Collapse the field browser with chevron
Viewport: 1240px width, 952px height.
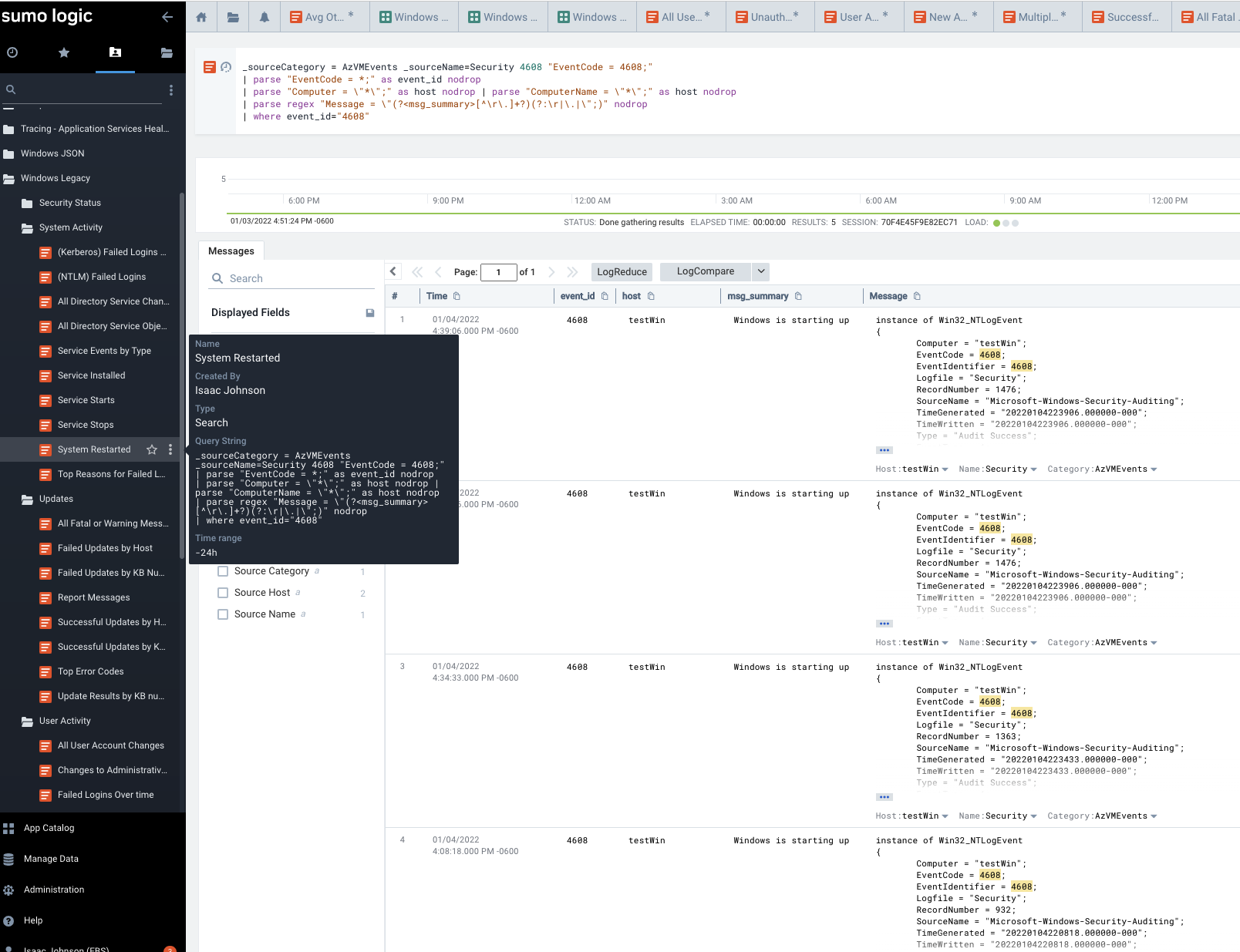click(393, 271)
